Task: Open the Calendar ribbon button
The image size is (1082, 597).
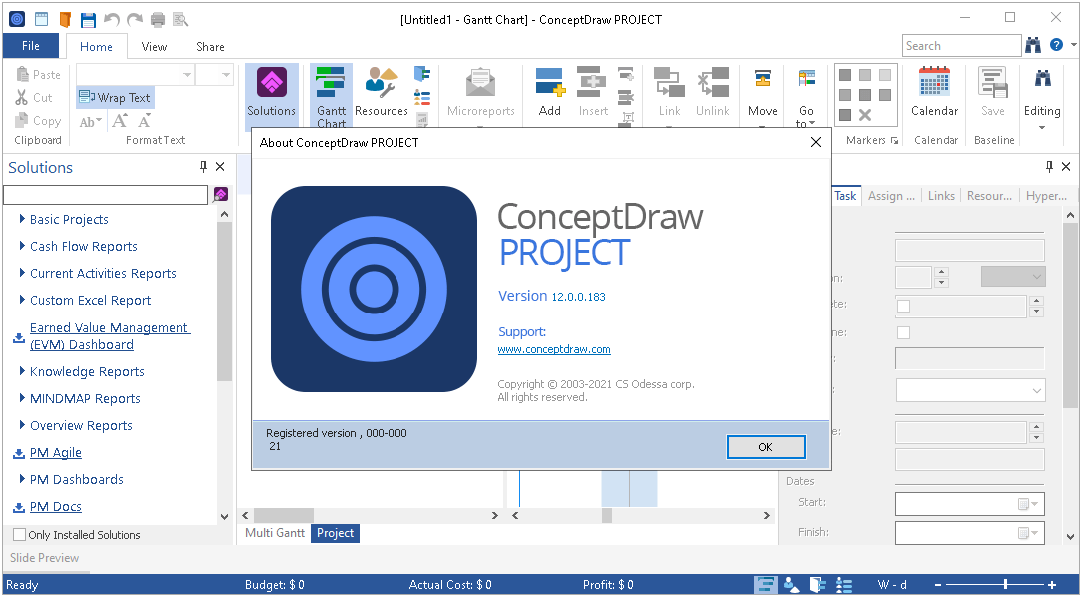Action: [x=934, y=93]
